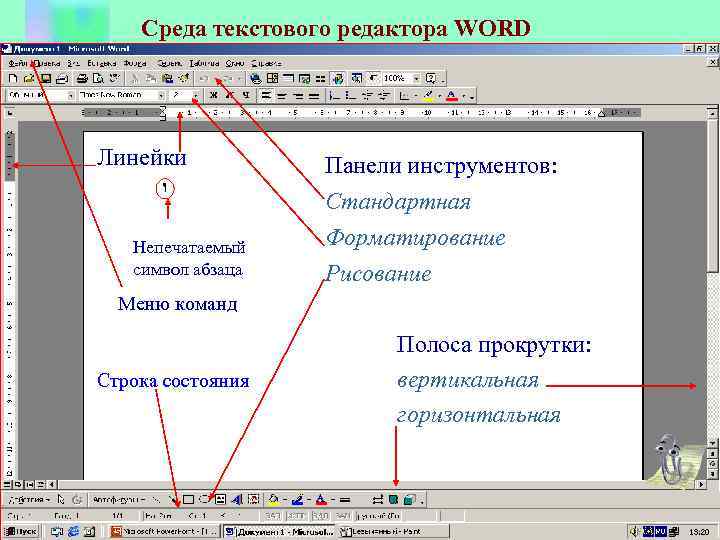Click the vertical scrollbar thumb
The image size is (720, 540).
click(x=713, y=196)
